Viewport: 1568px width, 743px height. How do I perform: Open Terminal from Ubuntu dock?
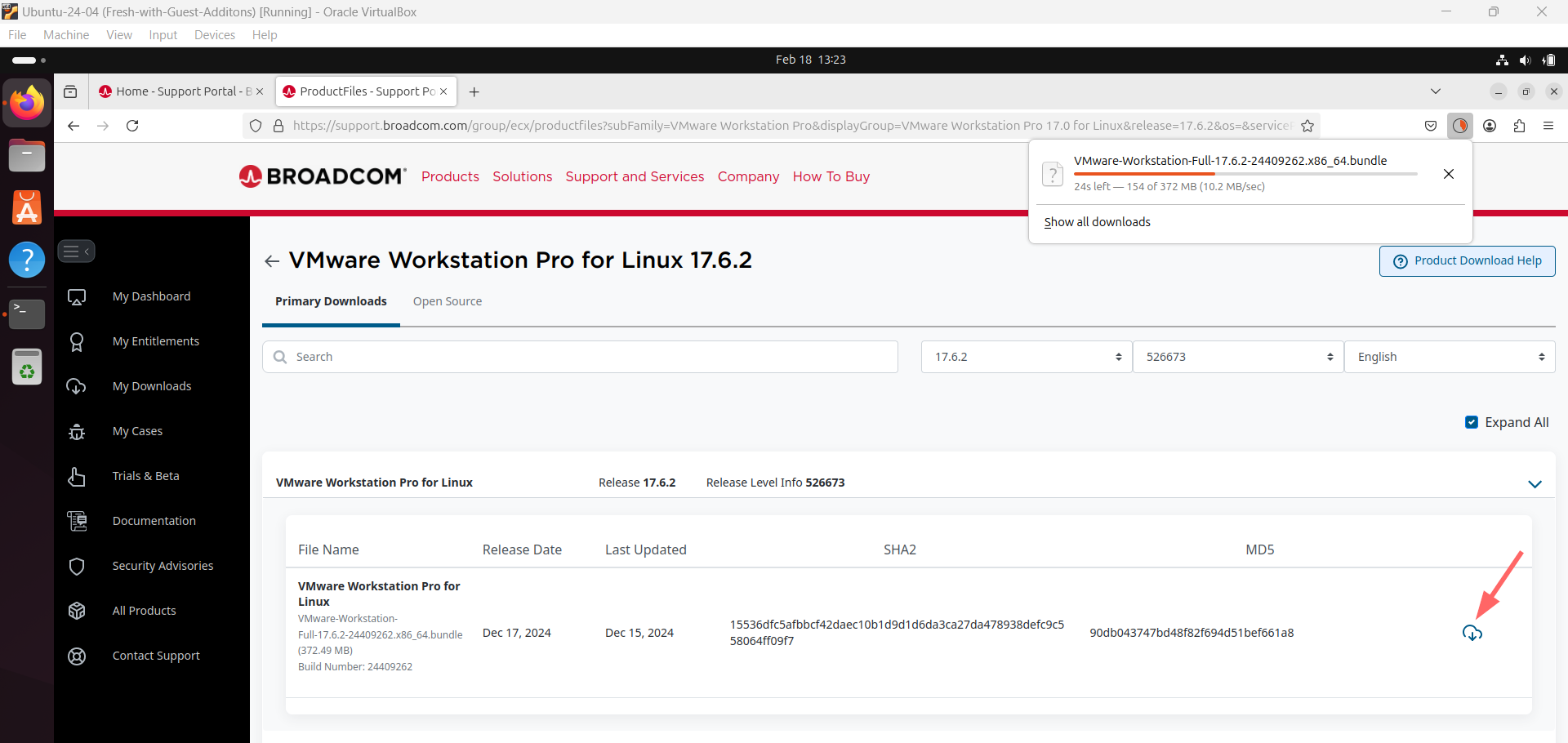pos(27,314)
